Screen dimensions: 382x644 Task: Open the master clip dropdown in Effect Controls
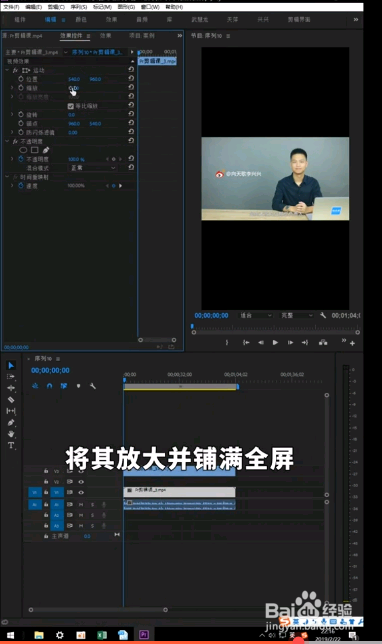pyautogui.click(x=65, y=52)
